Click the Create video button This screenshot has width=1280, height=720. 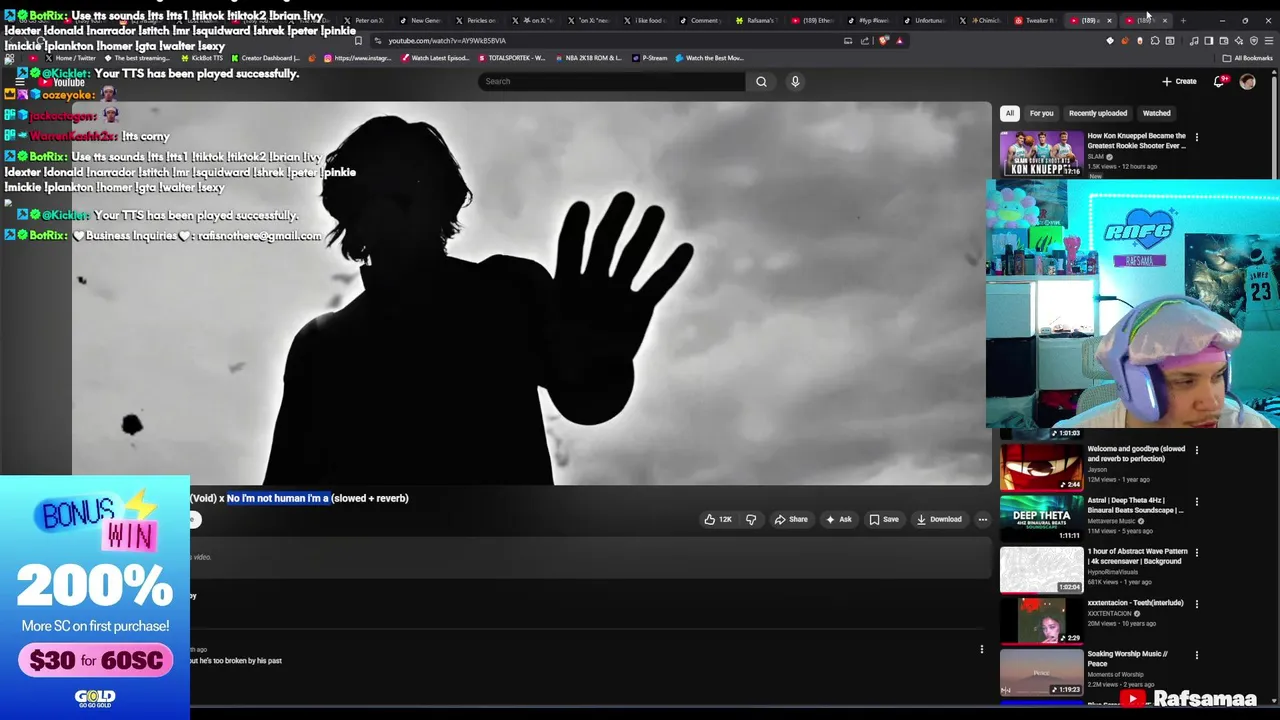click(1179, 82)
